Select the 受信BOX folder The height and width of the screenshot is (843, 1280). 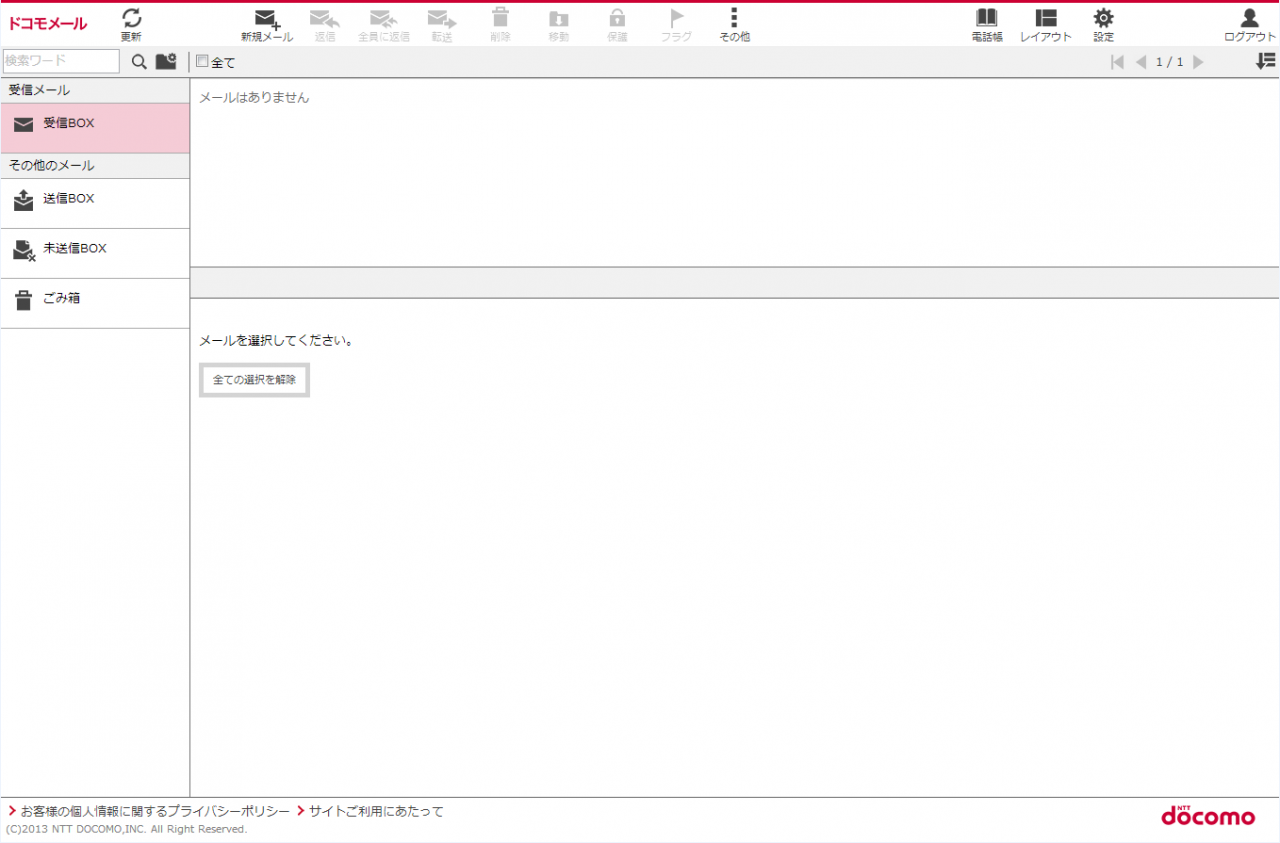[95, 128]
